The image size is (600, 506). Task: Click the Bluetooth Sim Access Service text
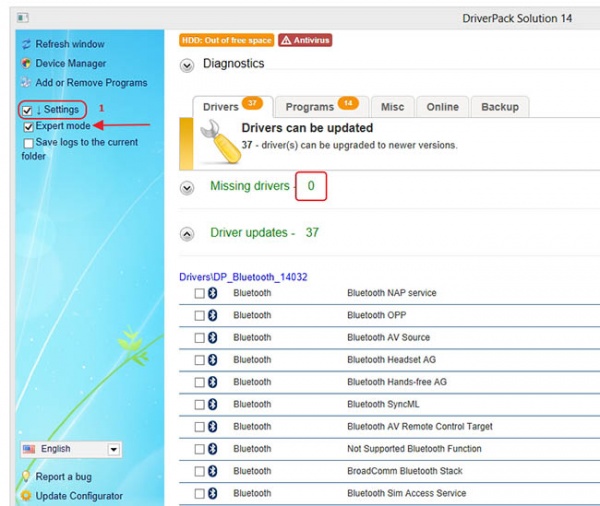406,493
